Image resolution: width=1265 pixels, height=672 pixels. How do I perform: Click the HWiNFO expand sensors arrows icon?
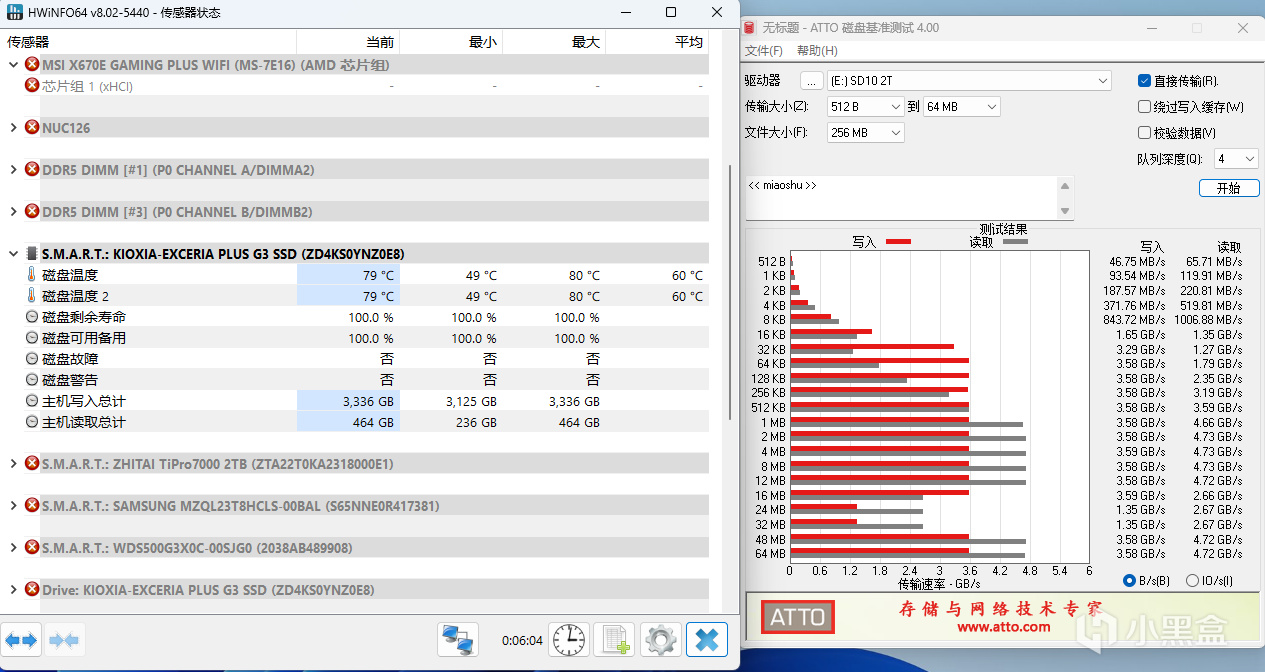21,639
